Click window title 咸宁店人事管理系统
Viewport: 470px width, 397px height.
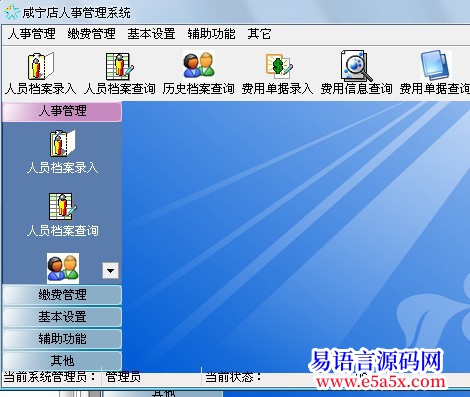pos(76,13)
